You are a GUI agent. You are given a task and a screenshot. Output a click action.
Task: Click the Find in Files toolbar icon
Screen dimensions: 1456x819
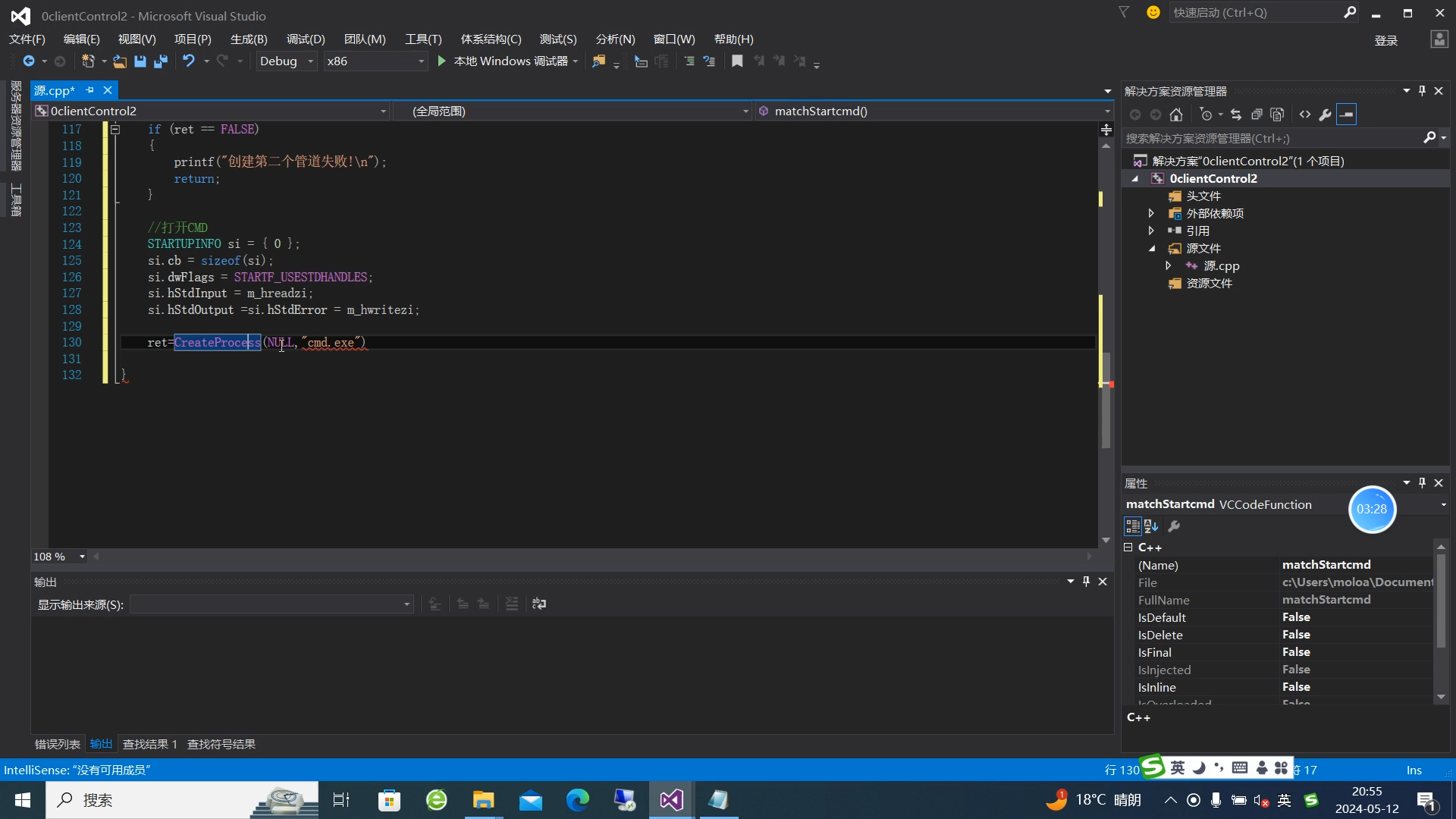tap(599, 61)
